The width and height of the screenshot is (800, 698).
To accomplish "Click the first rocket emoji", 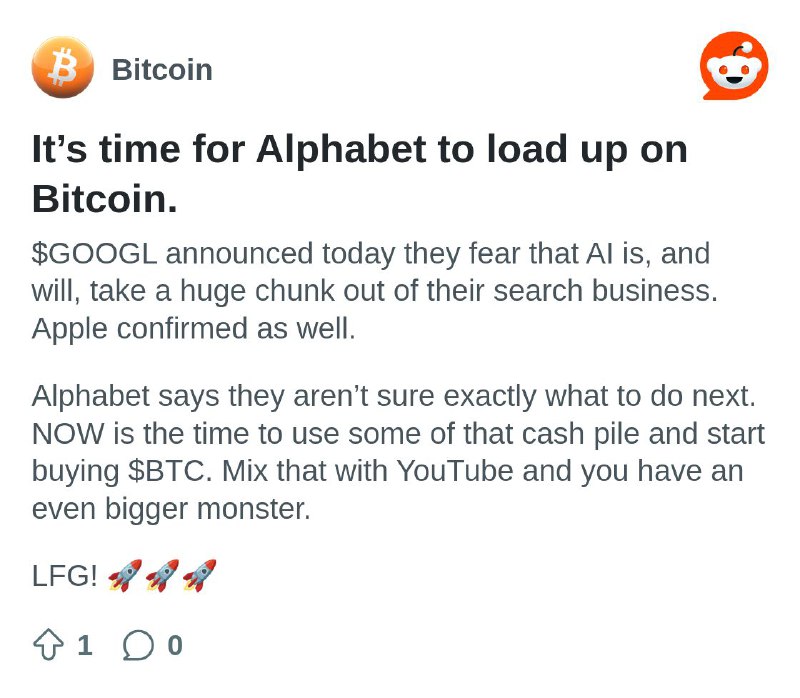I will coord(125,576).
